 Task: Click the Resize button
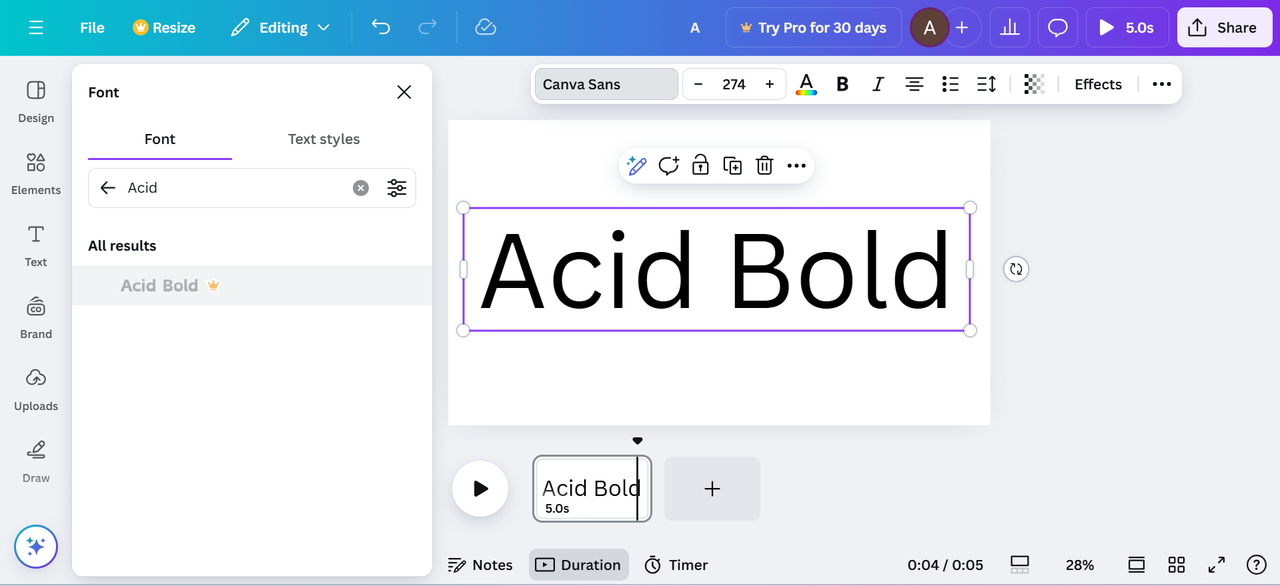click(164, 28)
